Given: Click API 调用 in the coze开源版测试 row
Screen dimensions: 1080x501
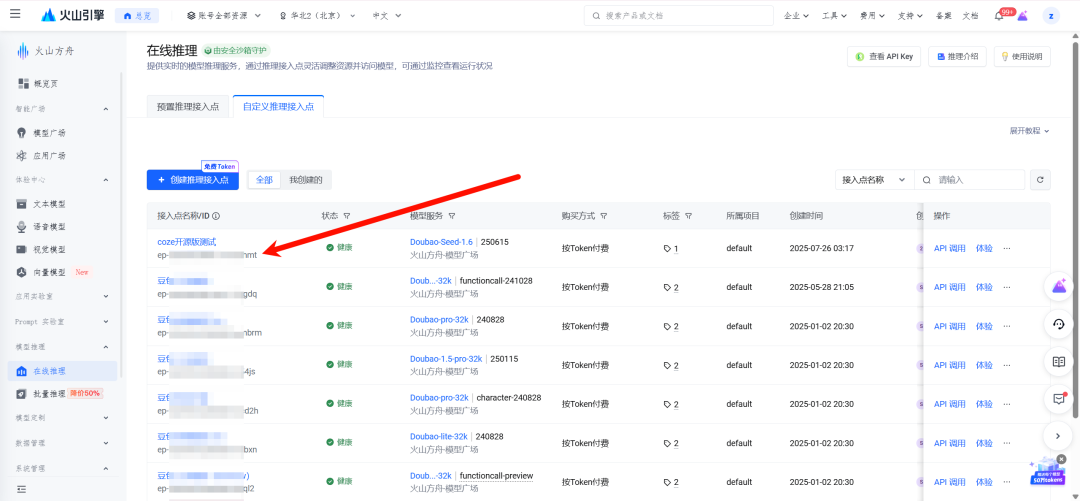Looking at the screenshot, I should click(950, 248).
